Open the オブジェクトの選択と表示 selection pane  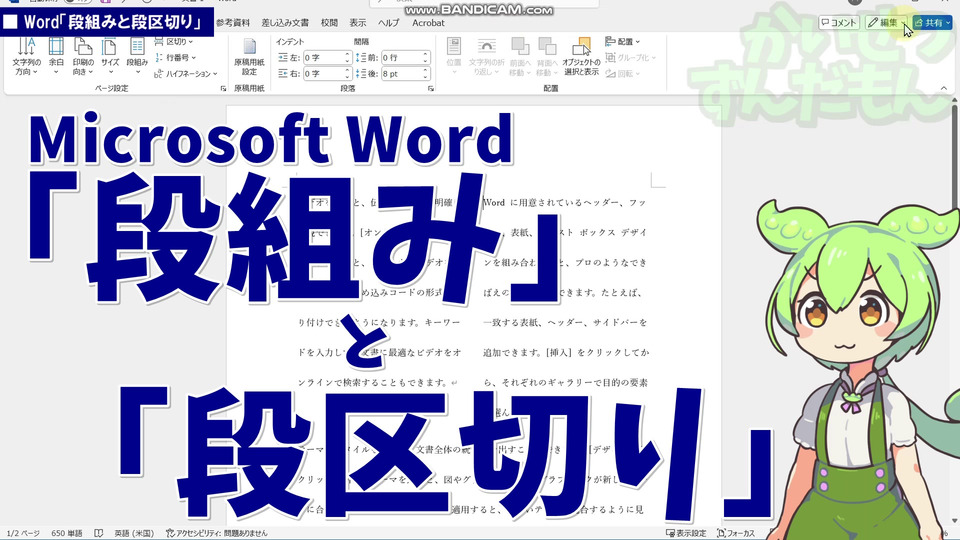[x=581, y=56]
